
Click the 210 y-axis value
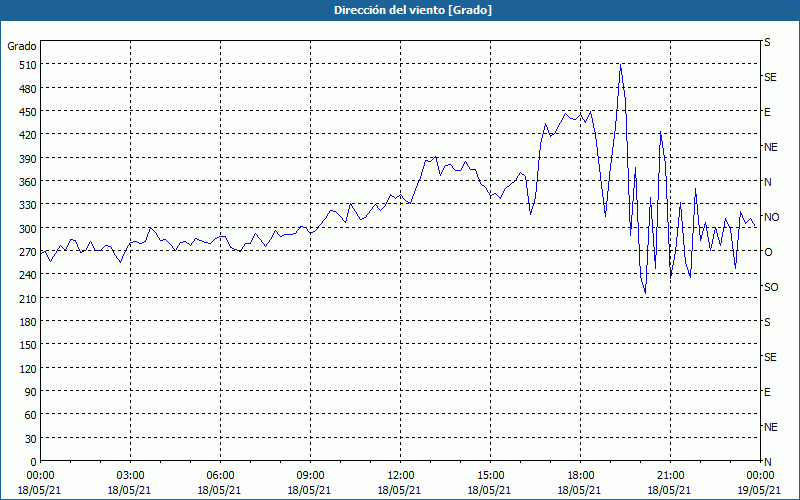click(x=29, y=298)
